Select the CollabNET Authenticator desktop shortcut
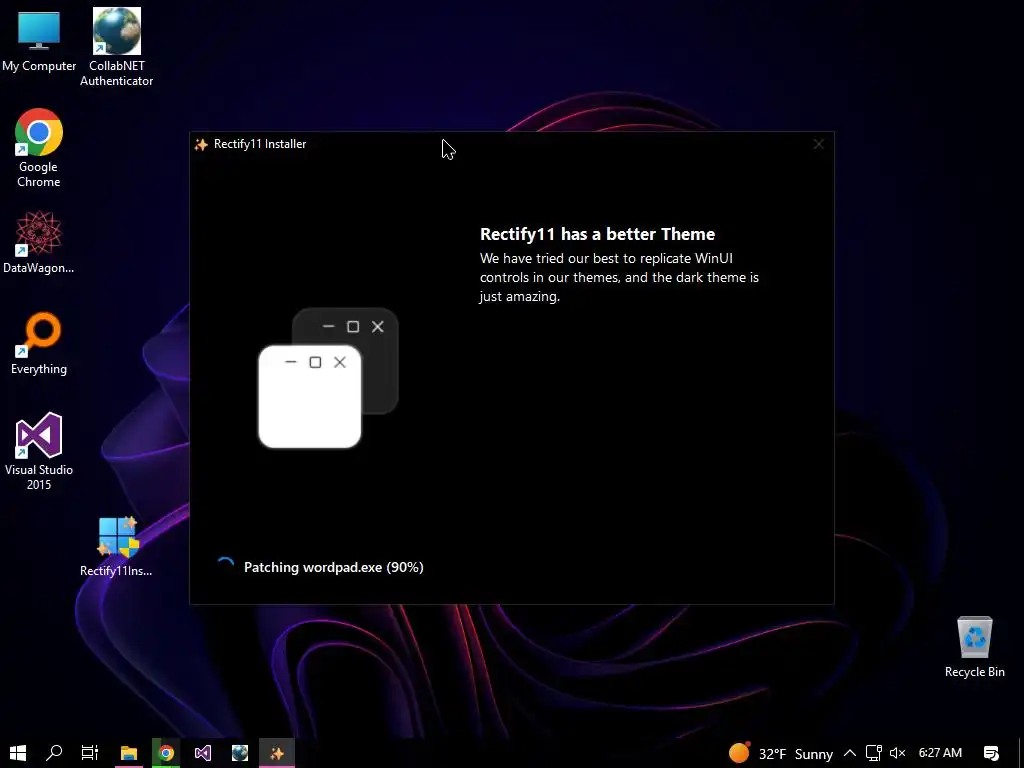This screenshot has height=768, width=1024. pos(116,47)
